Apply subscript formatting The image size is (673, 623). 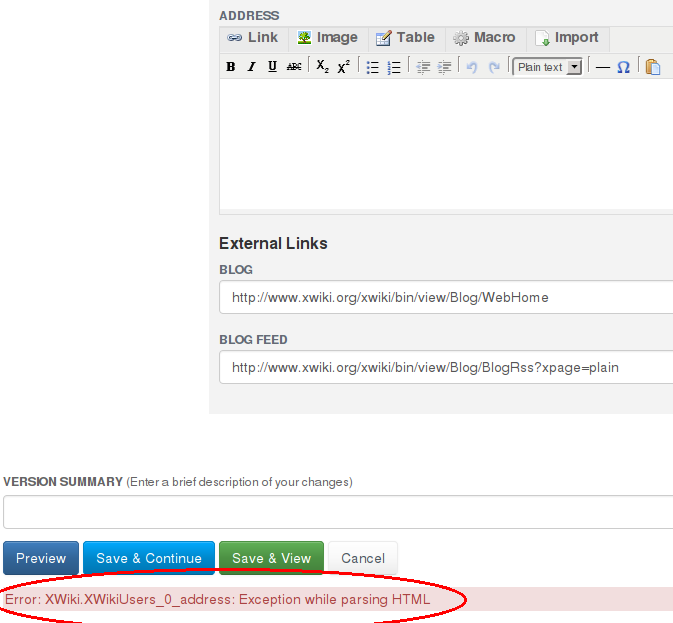[322, 67]
